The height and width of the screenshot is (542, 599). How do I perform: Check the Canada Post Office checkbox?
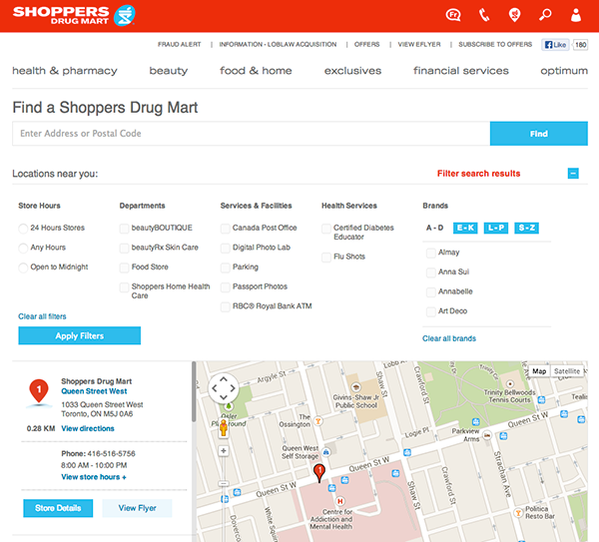(x=225, y=228)
